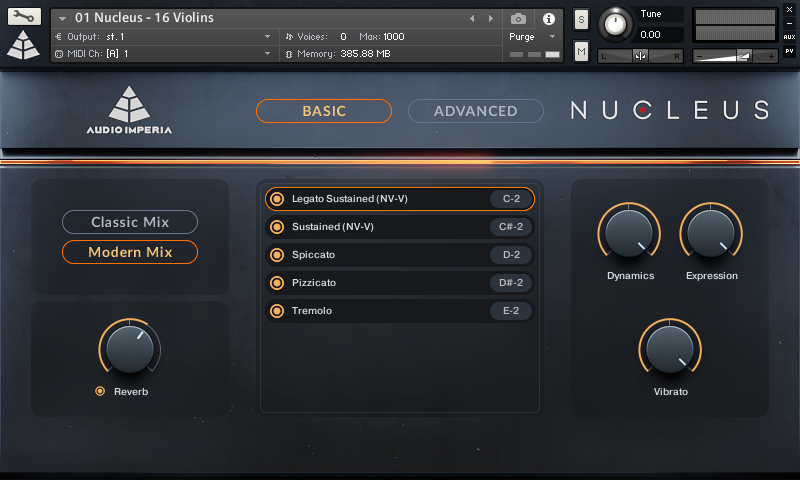
Task: Click the Max voices 1000 value
Action: 394,37
